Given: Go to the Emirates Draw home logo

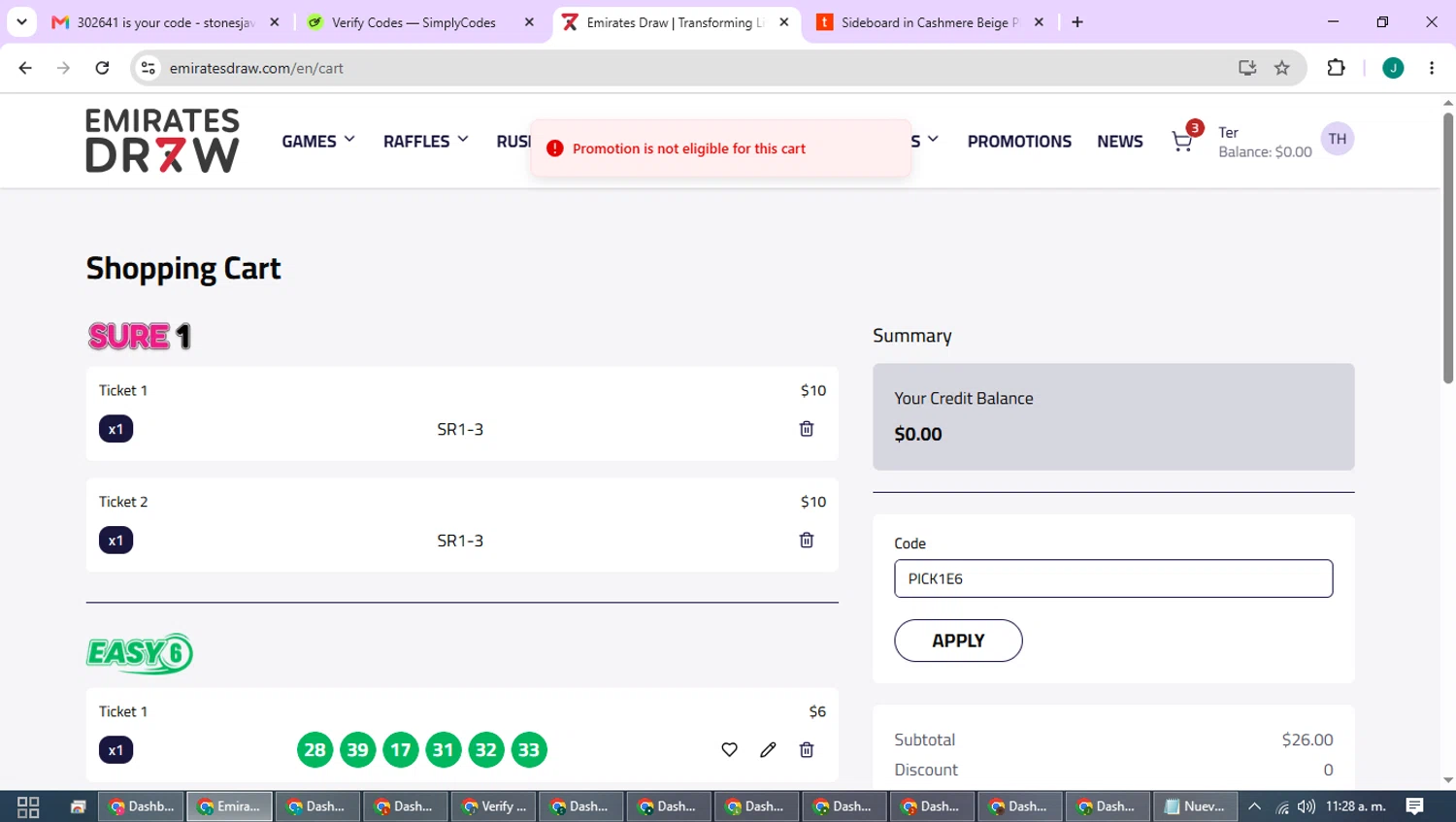Looking at the screenshot, I should pyautogui.click(x=162, y=141).
